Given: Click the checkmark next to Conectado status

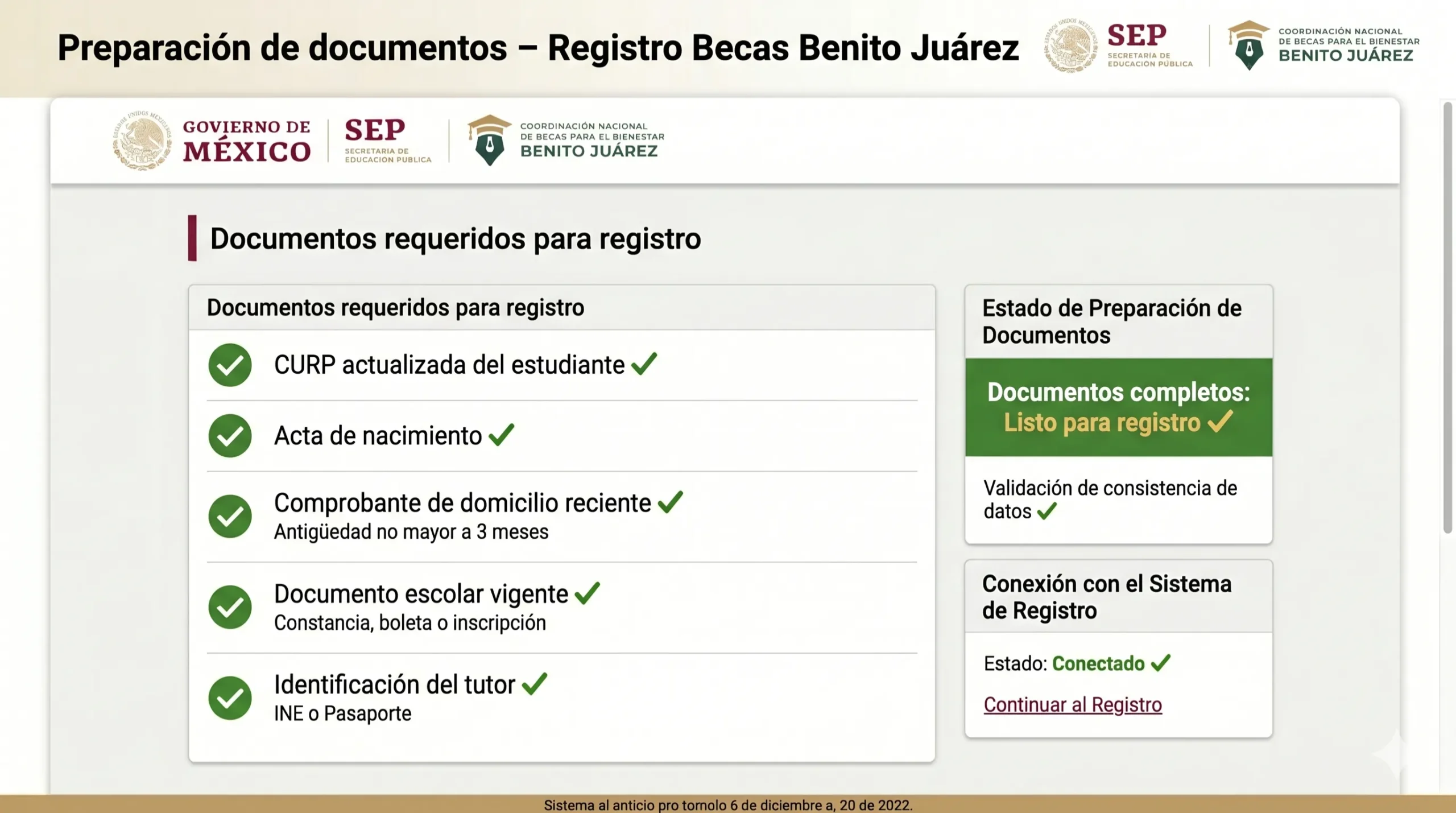Looking at the screenshot, I should (x=1160, y=663).
